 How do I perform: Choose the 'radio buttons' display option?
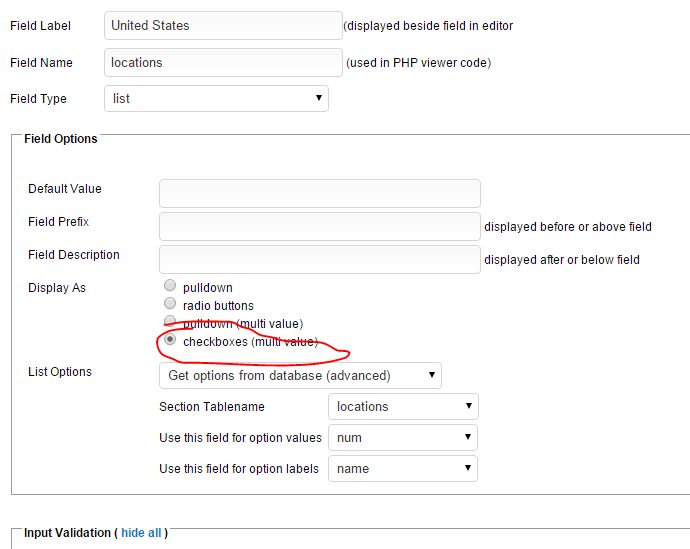pyautogui.click(x=170, y=304)
